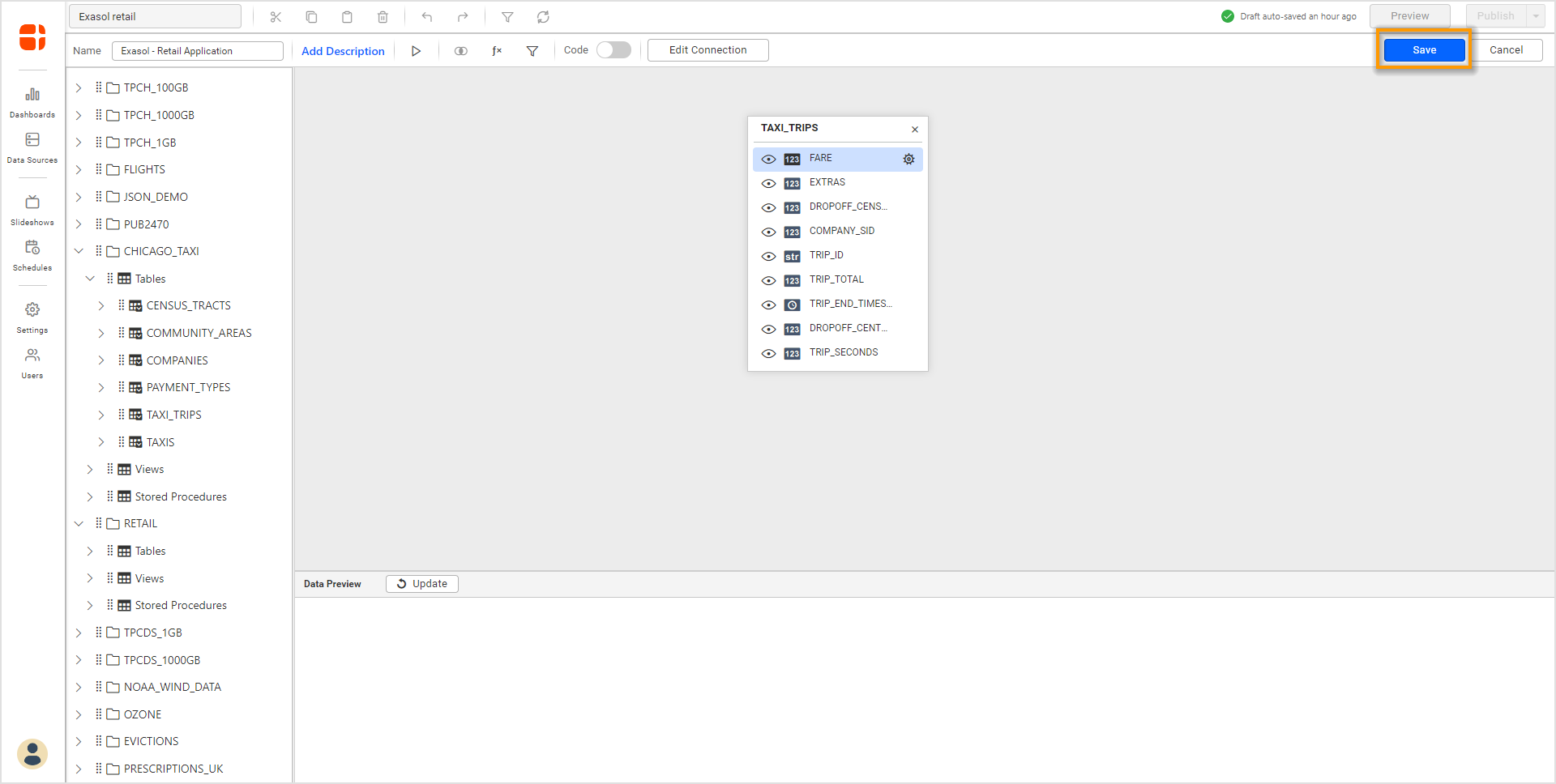
Task: Open the Publish dropdown arrow
Action: (x=1535, y=16)
